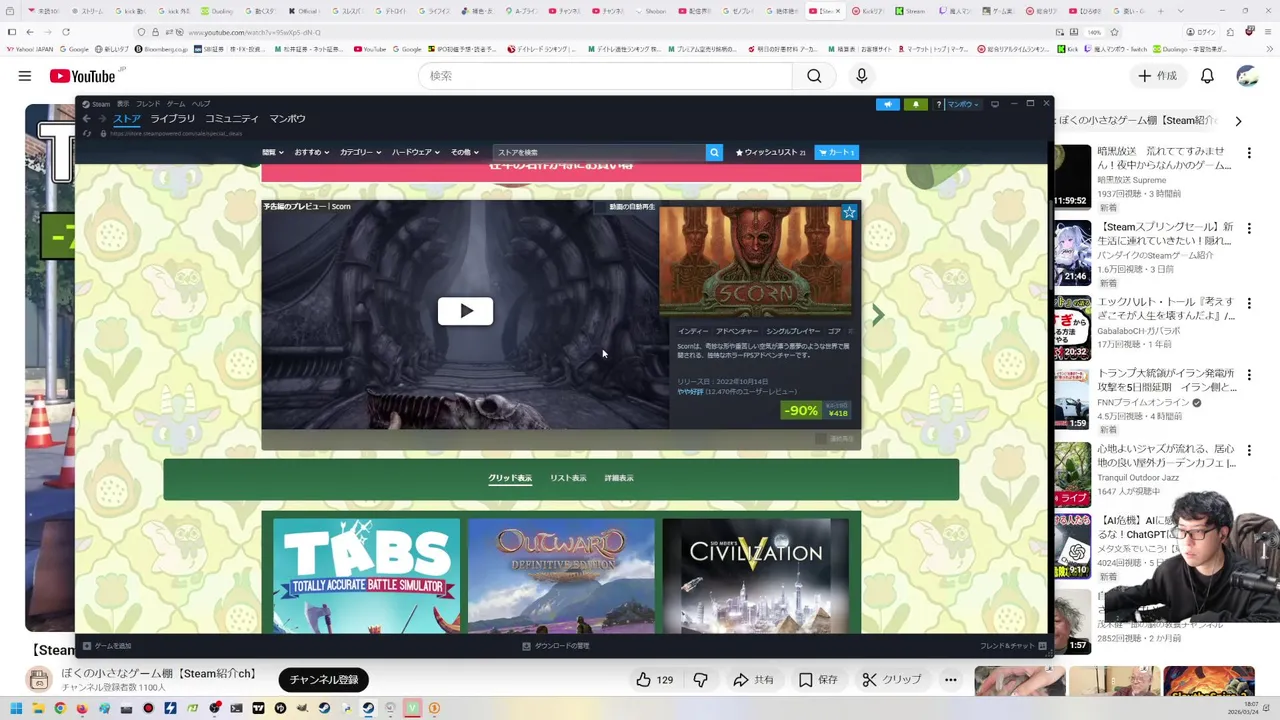Open the フレンド menu in Steam
This screenshot has width=1280, height=720.
(x=148, y=104)
